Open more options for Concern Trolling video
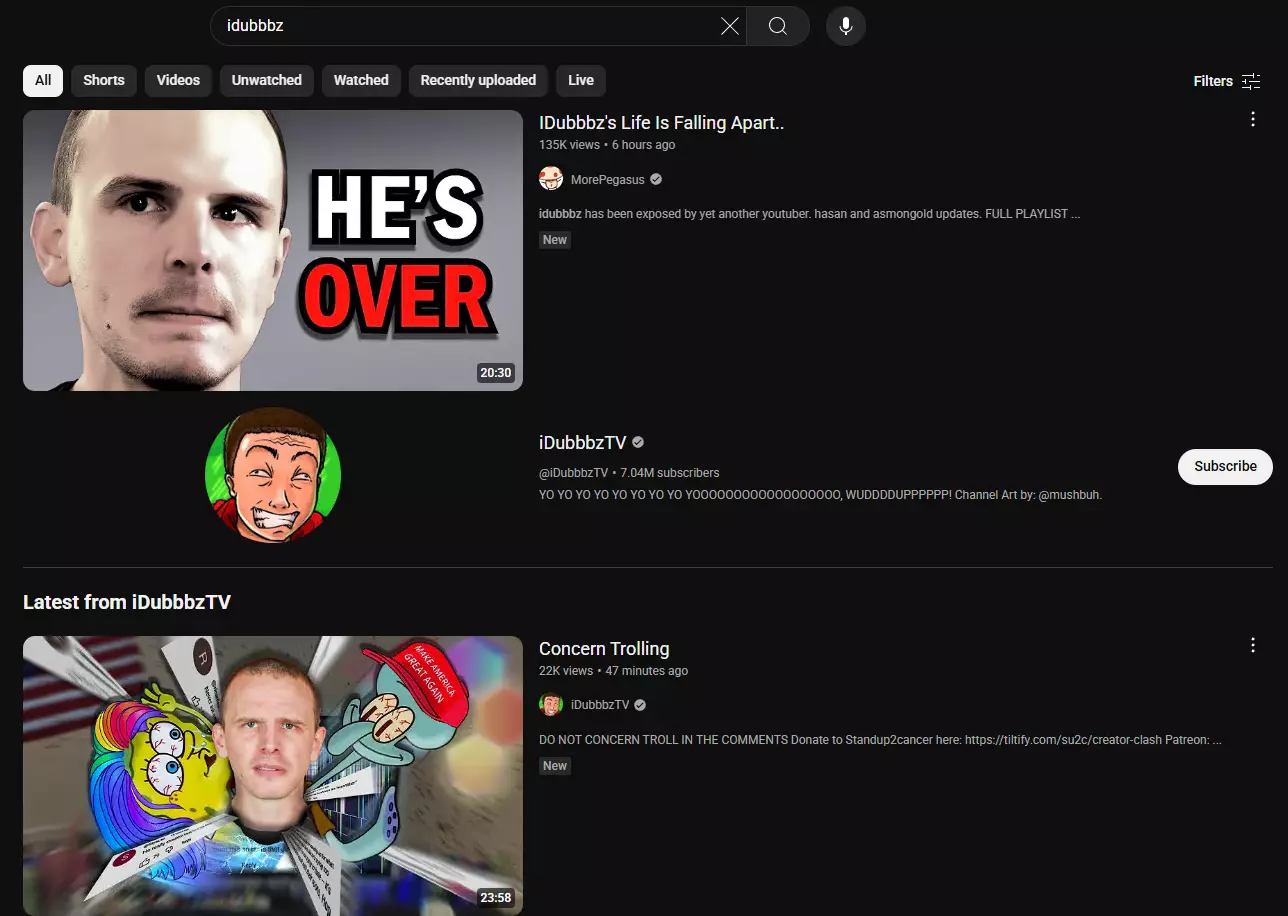 pyautogui.click(x=1253, y=645)
